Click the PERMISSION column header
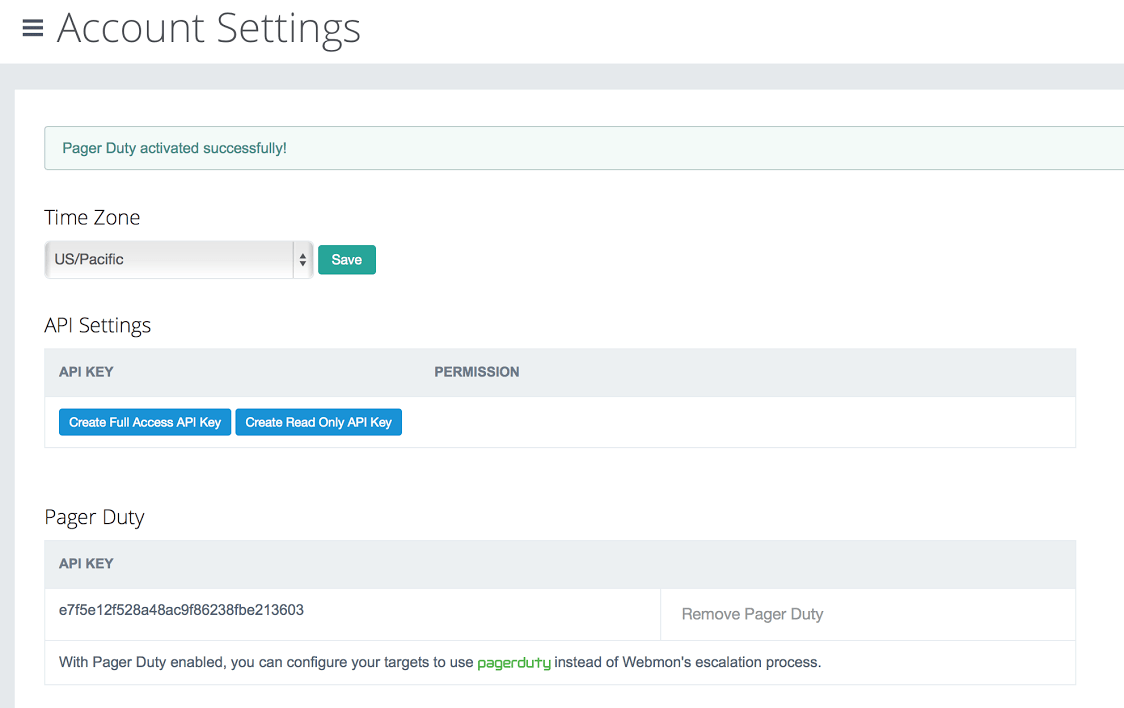Screen dimensions: 1124x708 (x=476, y=372)
